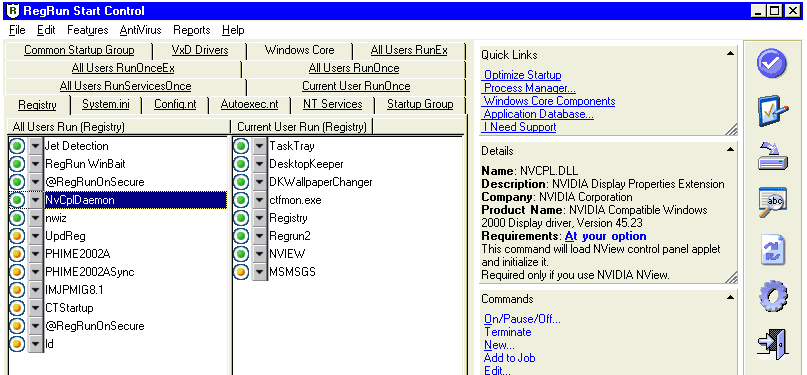This screenshot has width=807, height=375.
Task: Select the 'ld' entry in All Users list
Action: (49, 344)
